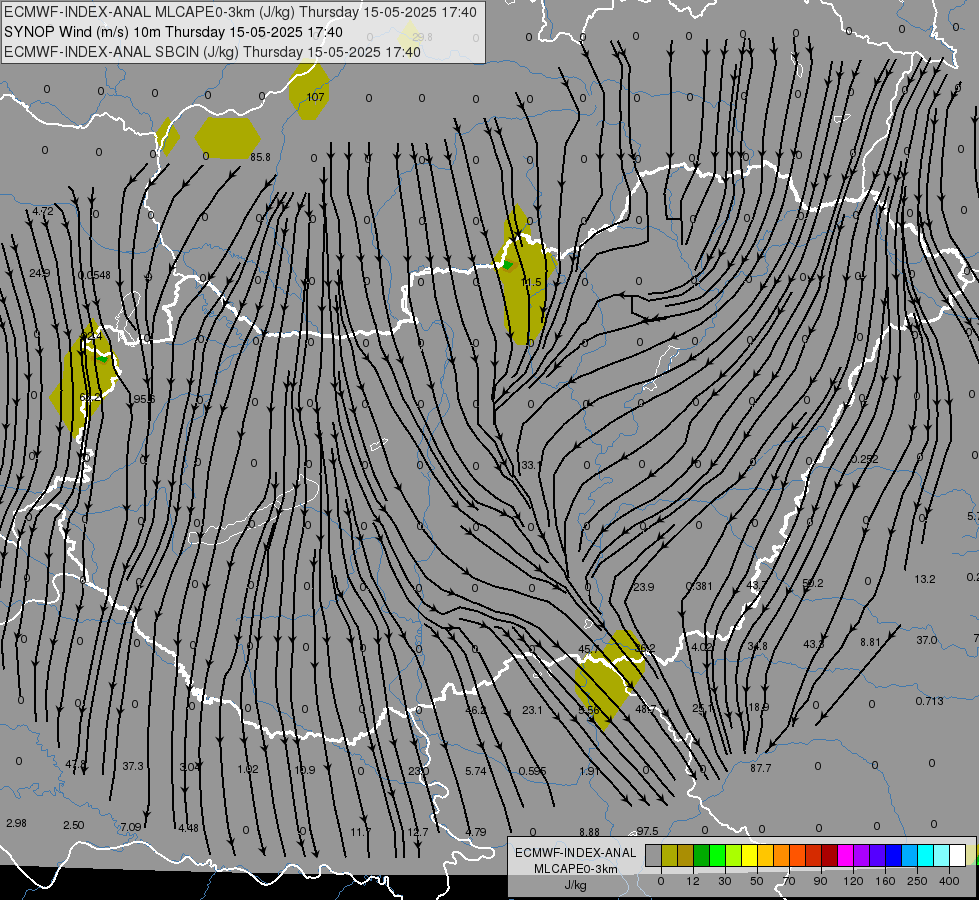Click the 11.5 value in the olive area
Image resolution: width=979 pixels, height=900 pixels.
click(531, 282)
